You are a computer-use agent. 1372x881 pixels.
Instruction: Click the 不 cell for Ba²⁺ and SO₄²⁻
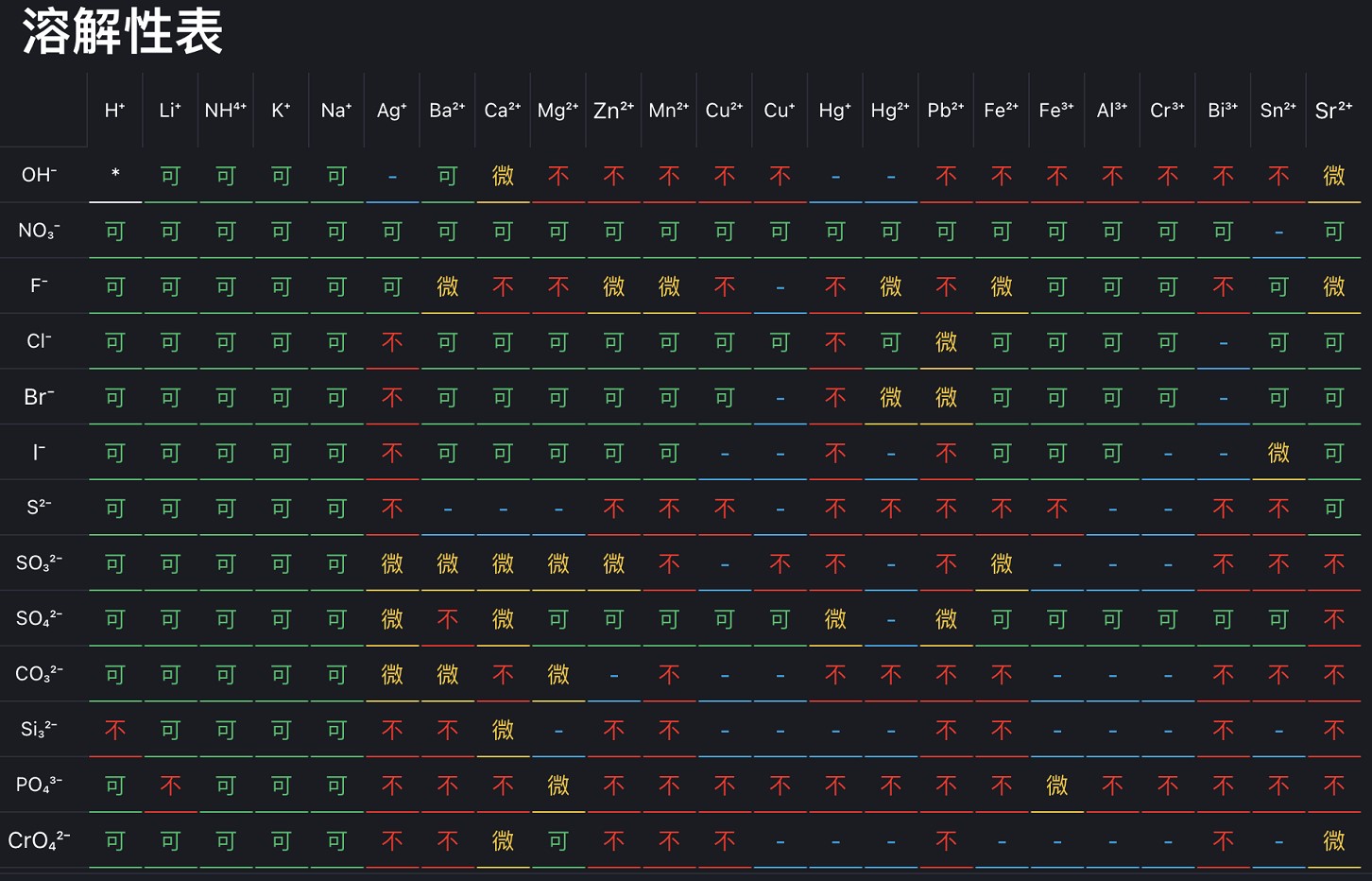coord(448,619)
